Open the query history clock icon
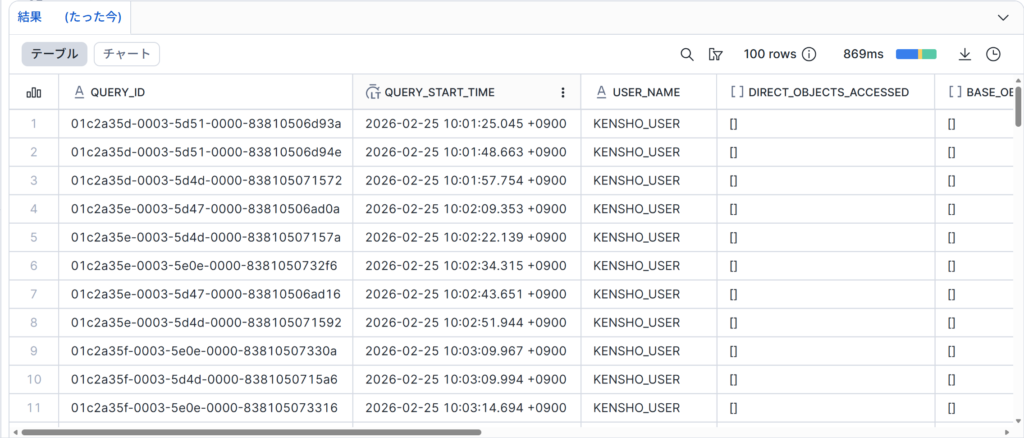 tap(993, 54)
